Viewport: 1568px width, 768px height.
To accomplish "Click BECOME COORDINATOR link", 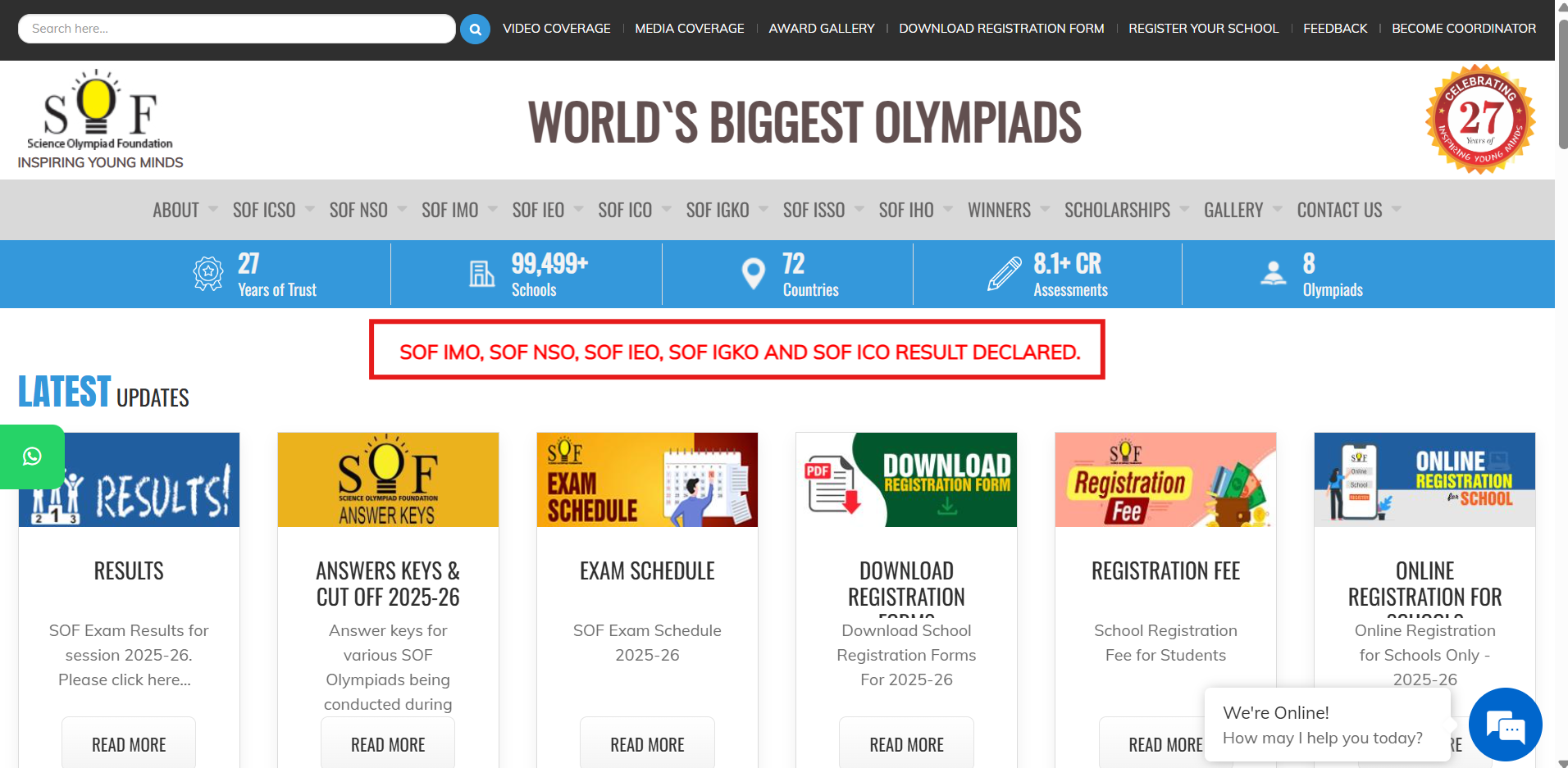I will (1464, 29).
